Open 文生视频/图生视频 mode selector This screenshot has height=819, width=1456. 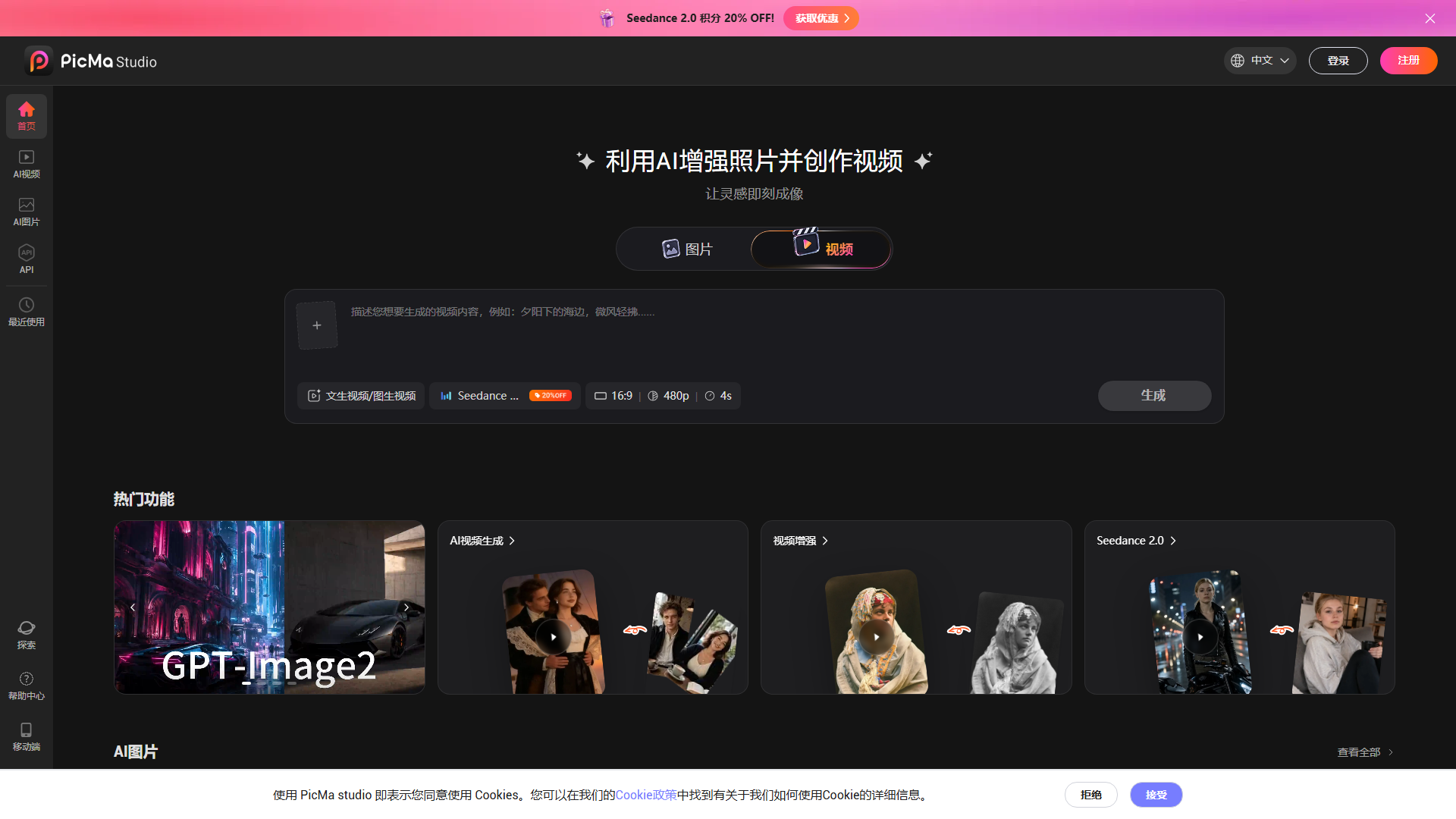point(362,396)
